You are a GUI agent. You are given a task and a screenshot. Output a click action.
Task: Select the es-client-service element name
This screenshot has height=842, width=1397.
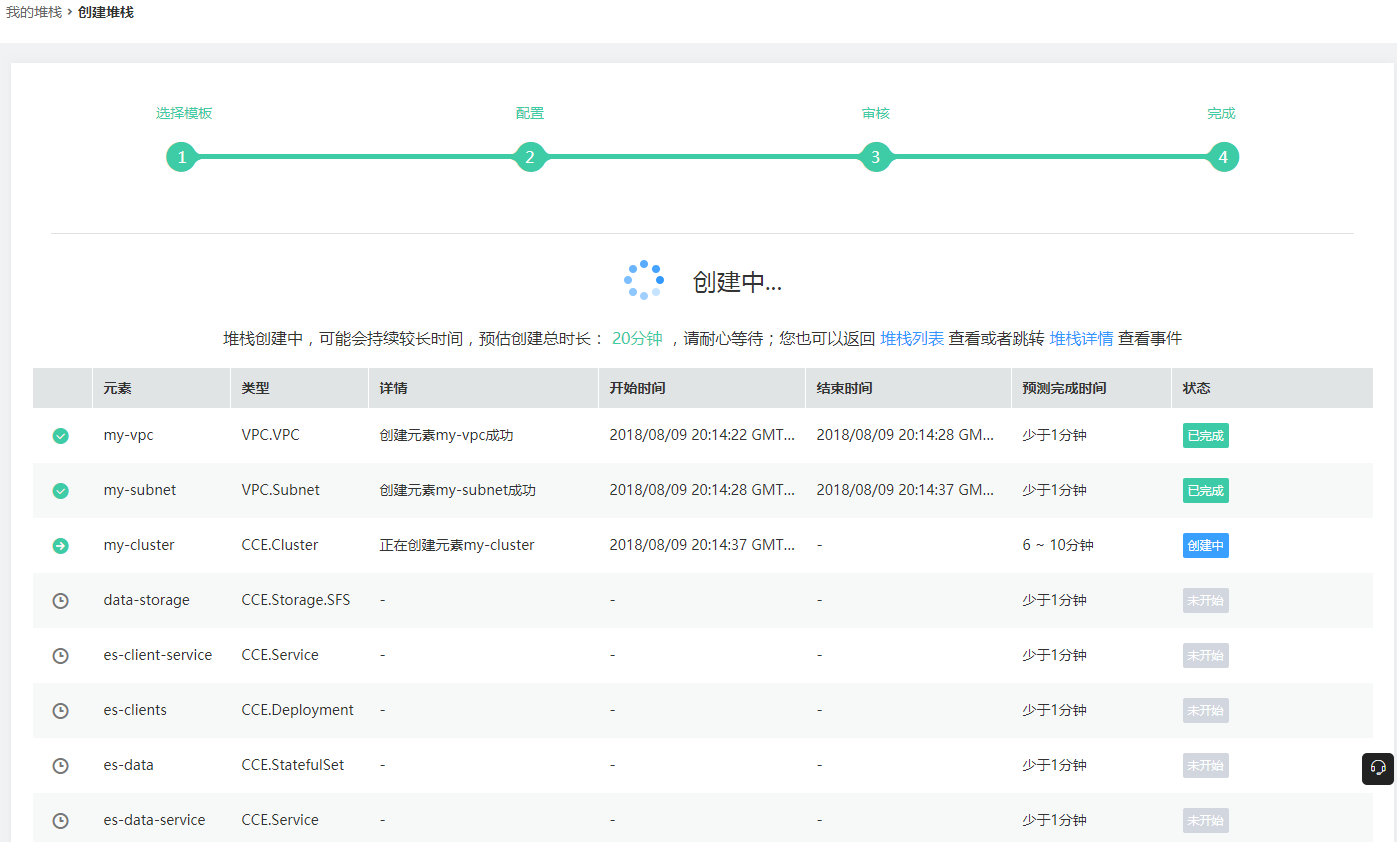pyautogui.click(x=158, y=656)
